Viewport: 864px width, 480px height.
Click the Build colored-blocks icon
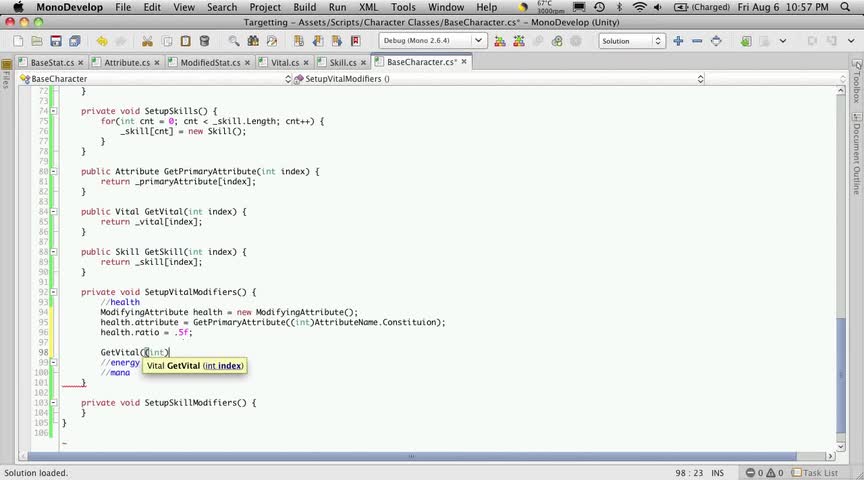500,41
